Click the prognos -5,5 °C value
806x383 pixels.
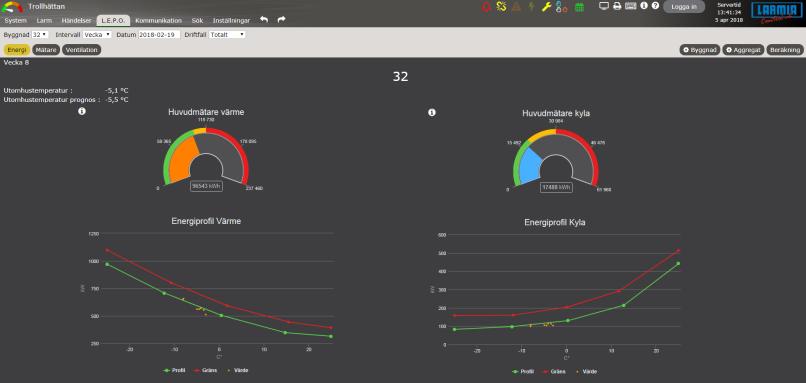tap(116, 99)
